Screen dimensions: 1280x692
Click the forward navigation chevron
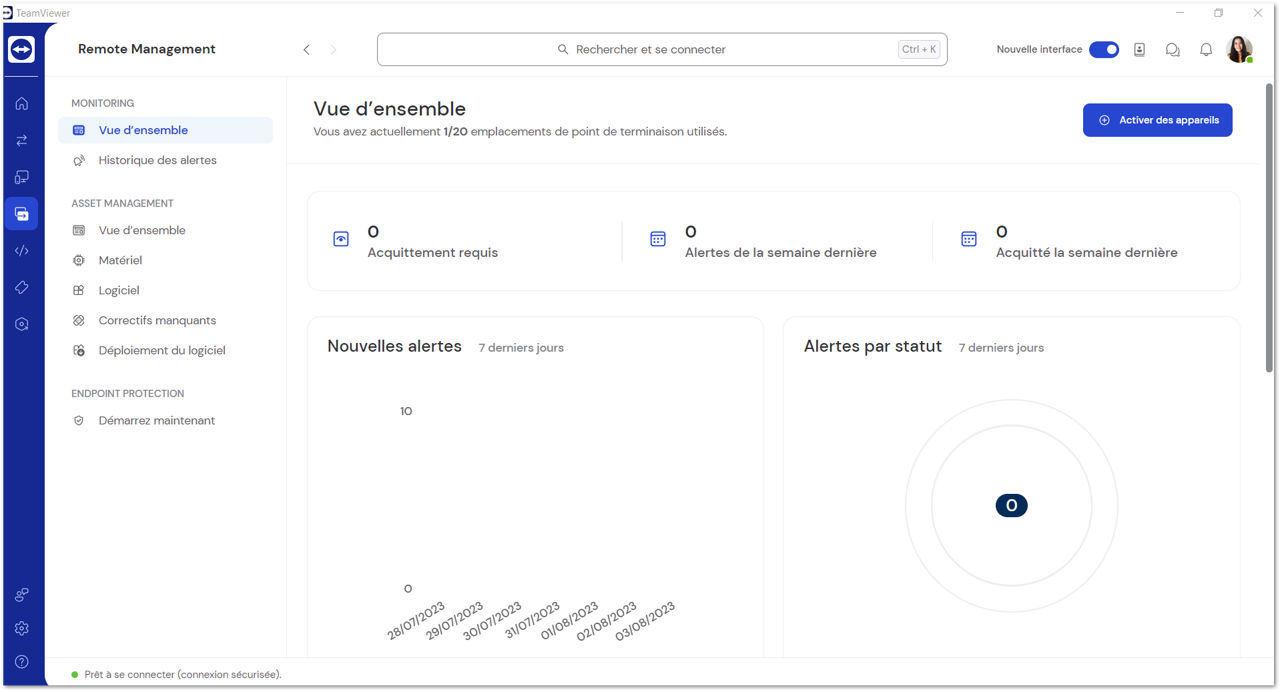click(x=333, y=48)
